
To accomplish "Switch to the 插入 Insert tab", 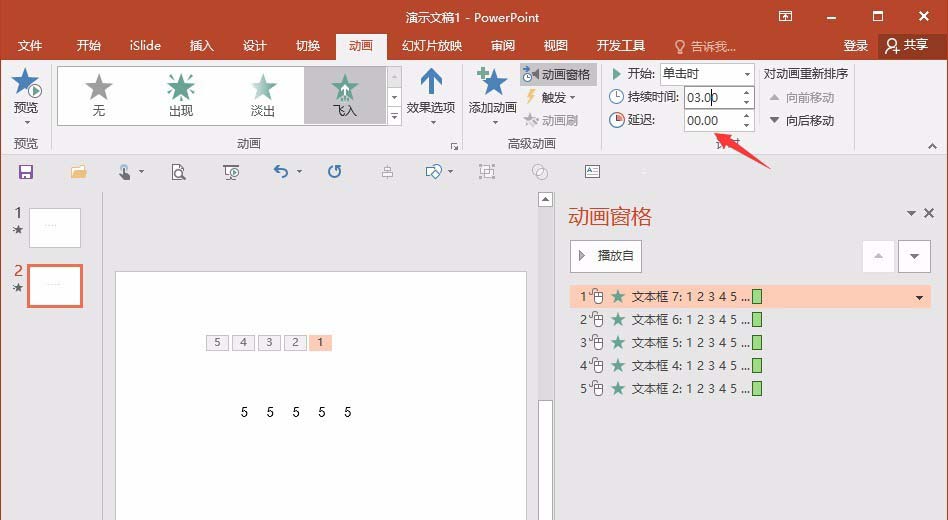I will point(201,45).
